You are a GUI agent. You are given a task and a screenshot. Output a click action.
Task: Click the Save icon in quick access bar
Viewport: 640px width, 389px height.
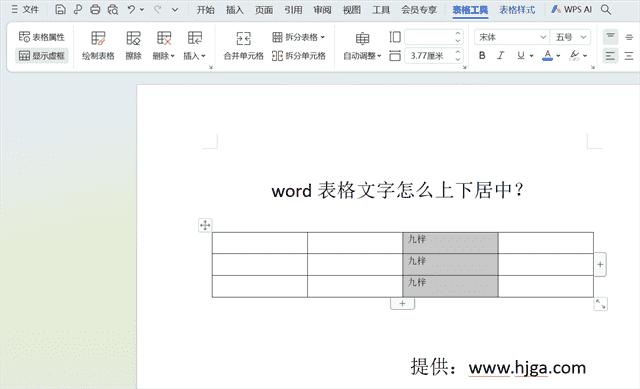[x=60, y=9]
